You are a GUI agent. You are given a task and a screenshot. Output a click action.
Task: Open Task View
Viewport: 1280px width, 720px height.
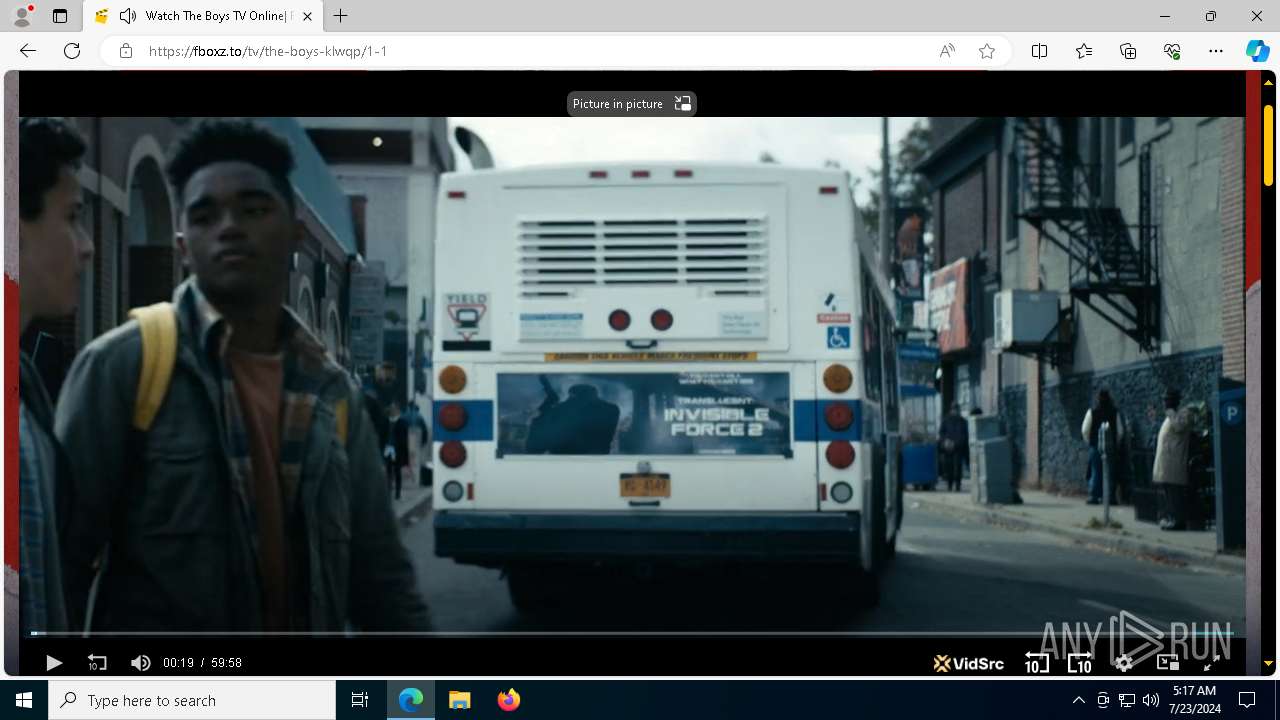click(x=360, y=700)
